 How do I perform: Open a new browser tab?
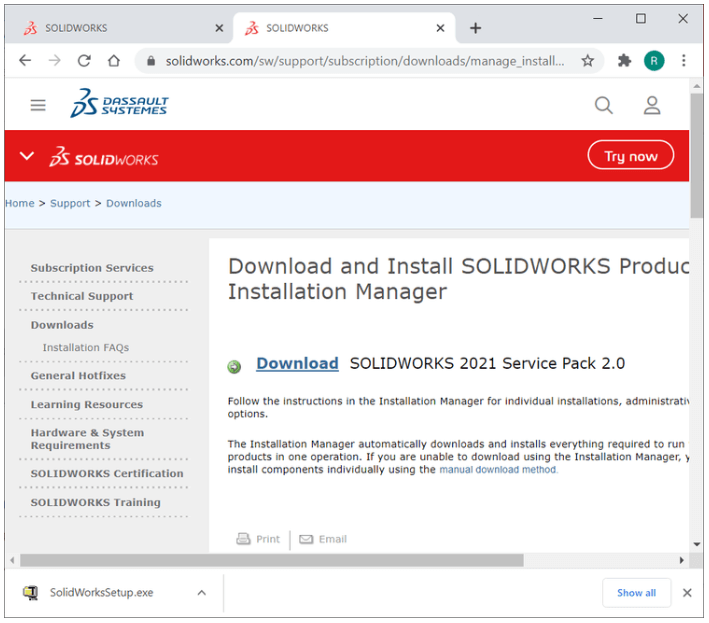tap(475, 28)
